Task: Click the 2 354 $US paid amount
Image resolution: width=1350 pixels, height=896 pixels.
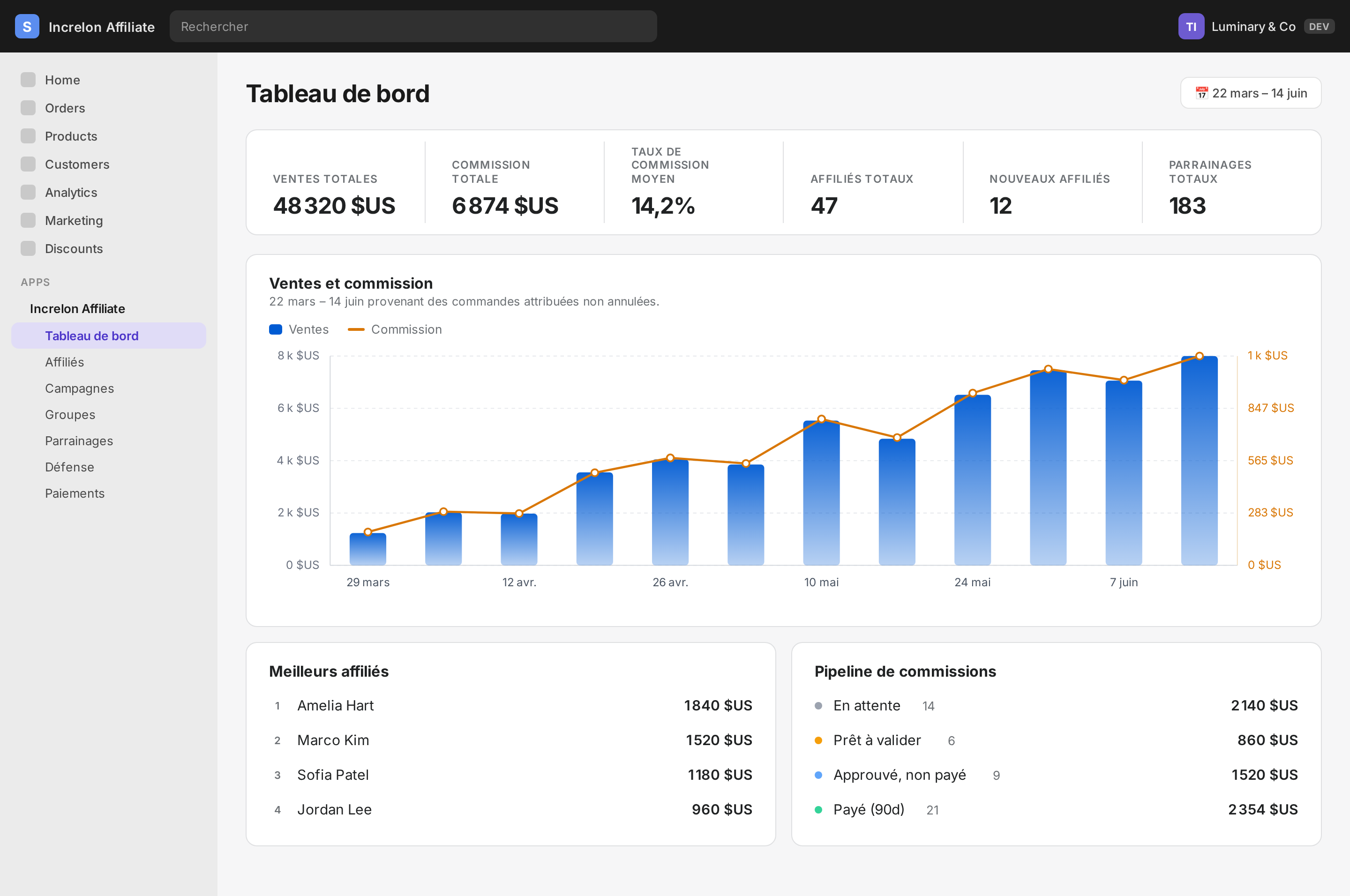Action: [x=1263, y=810]
